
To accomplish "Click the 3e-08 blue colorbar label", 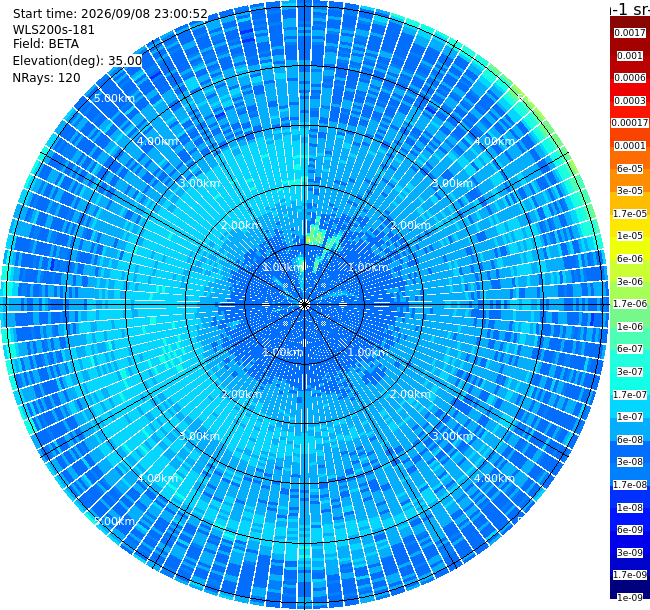I will pos(630,462).
